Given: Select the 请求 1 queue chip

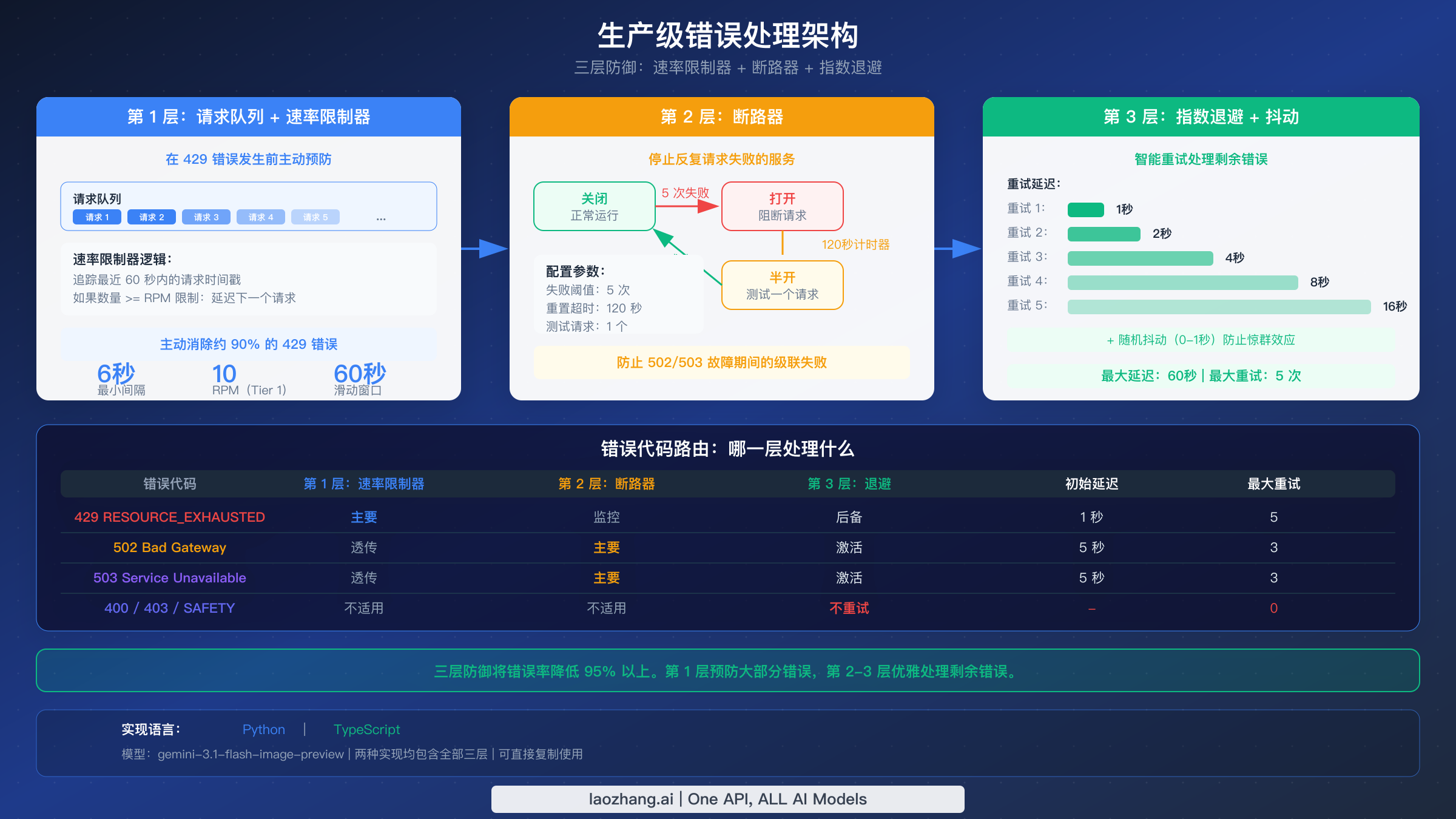Looking at the screenshot, I should pos(96,217).
